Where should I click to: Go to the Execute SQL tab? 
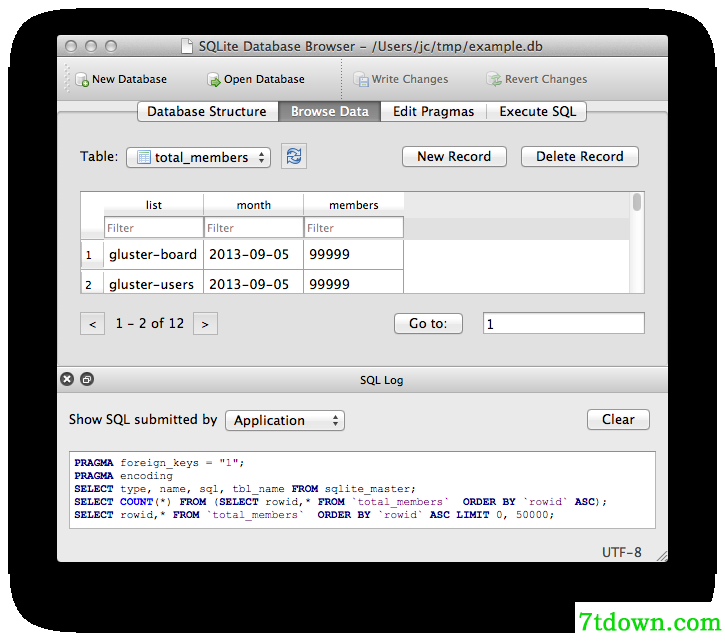[x=537, y=111]
